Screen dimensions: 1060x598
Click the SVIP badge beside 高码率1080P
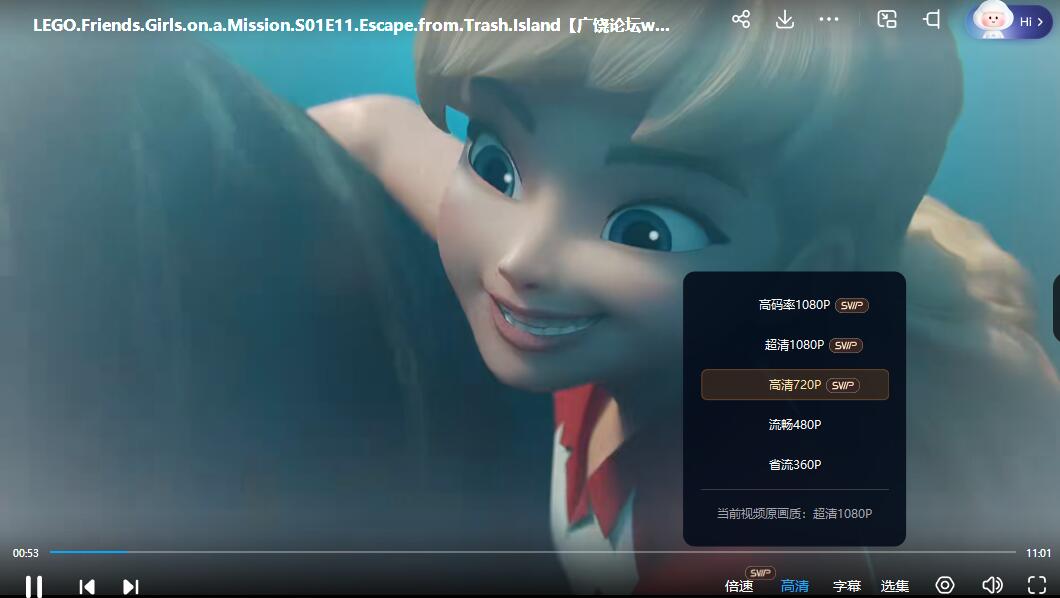852,305
